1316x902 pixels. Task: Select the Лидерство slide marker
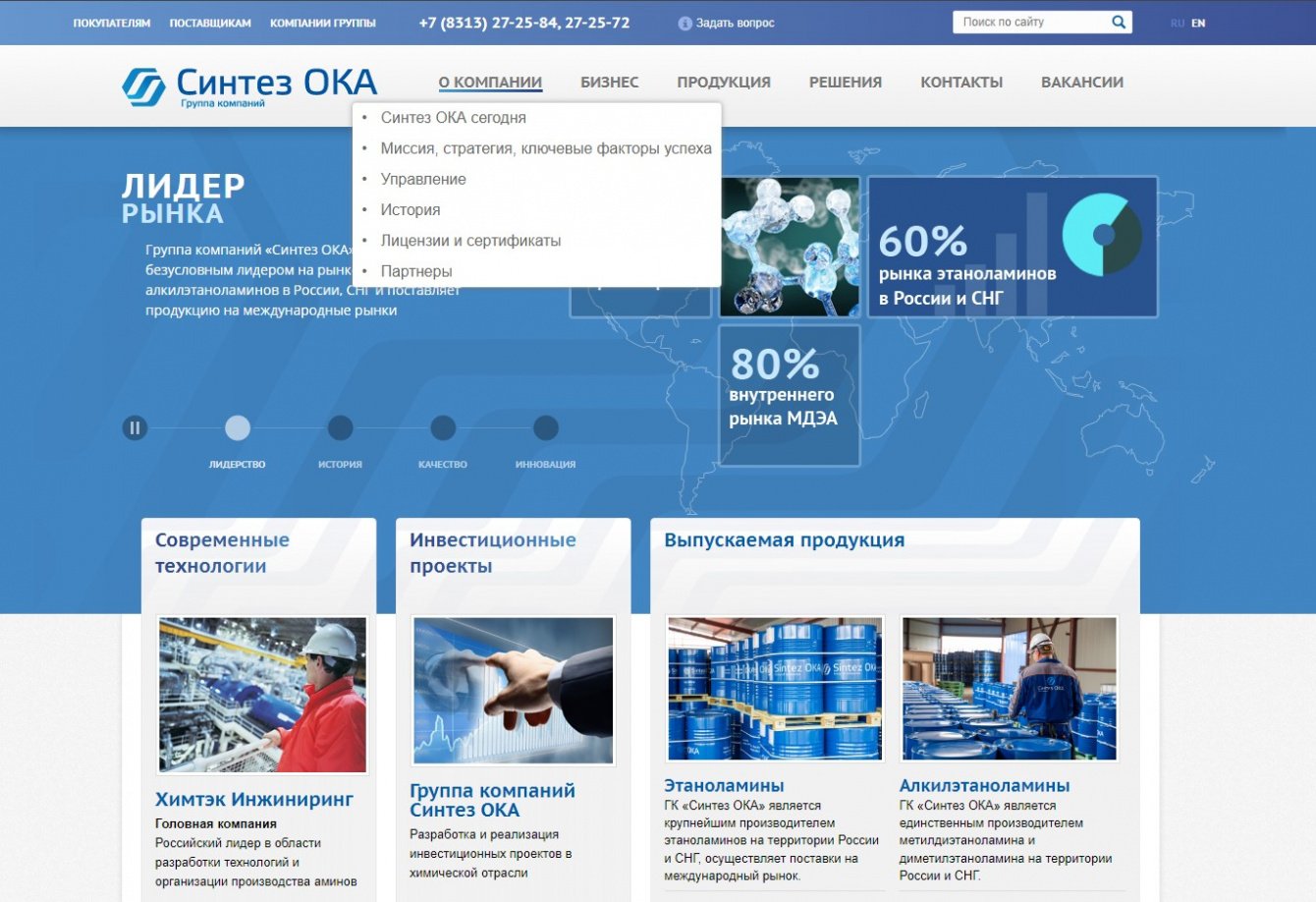(238, 428)
